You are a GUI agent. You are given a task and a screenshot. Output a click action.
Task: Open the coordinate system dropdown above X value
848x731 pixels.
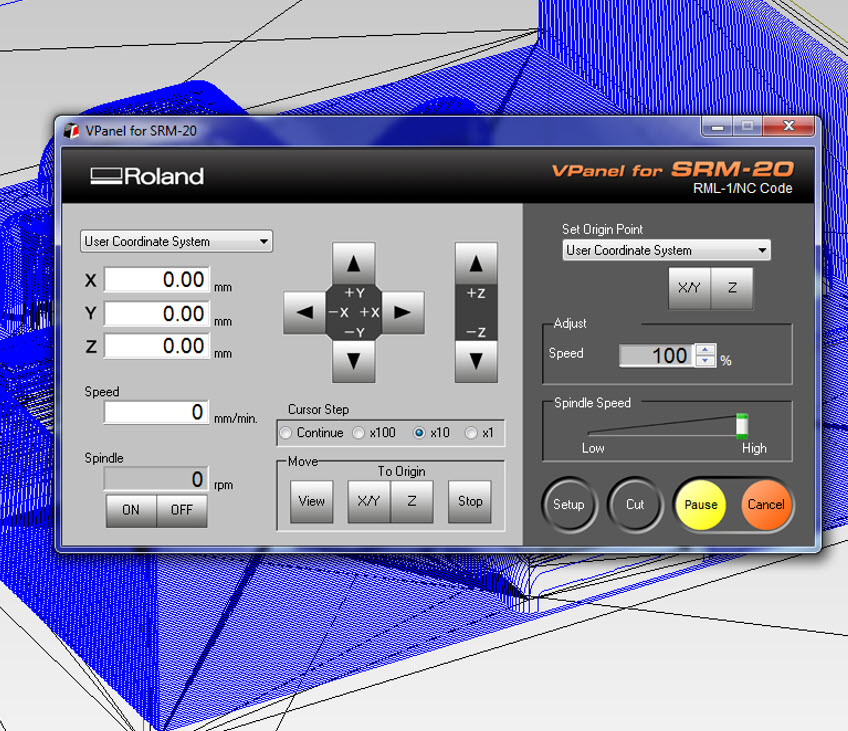[176, 241]
